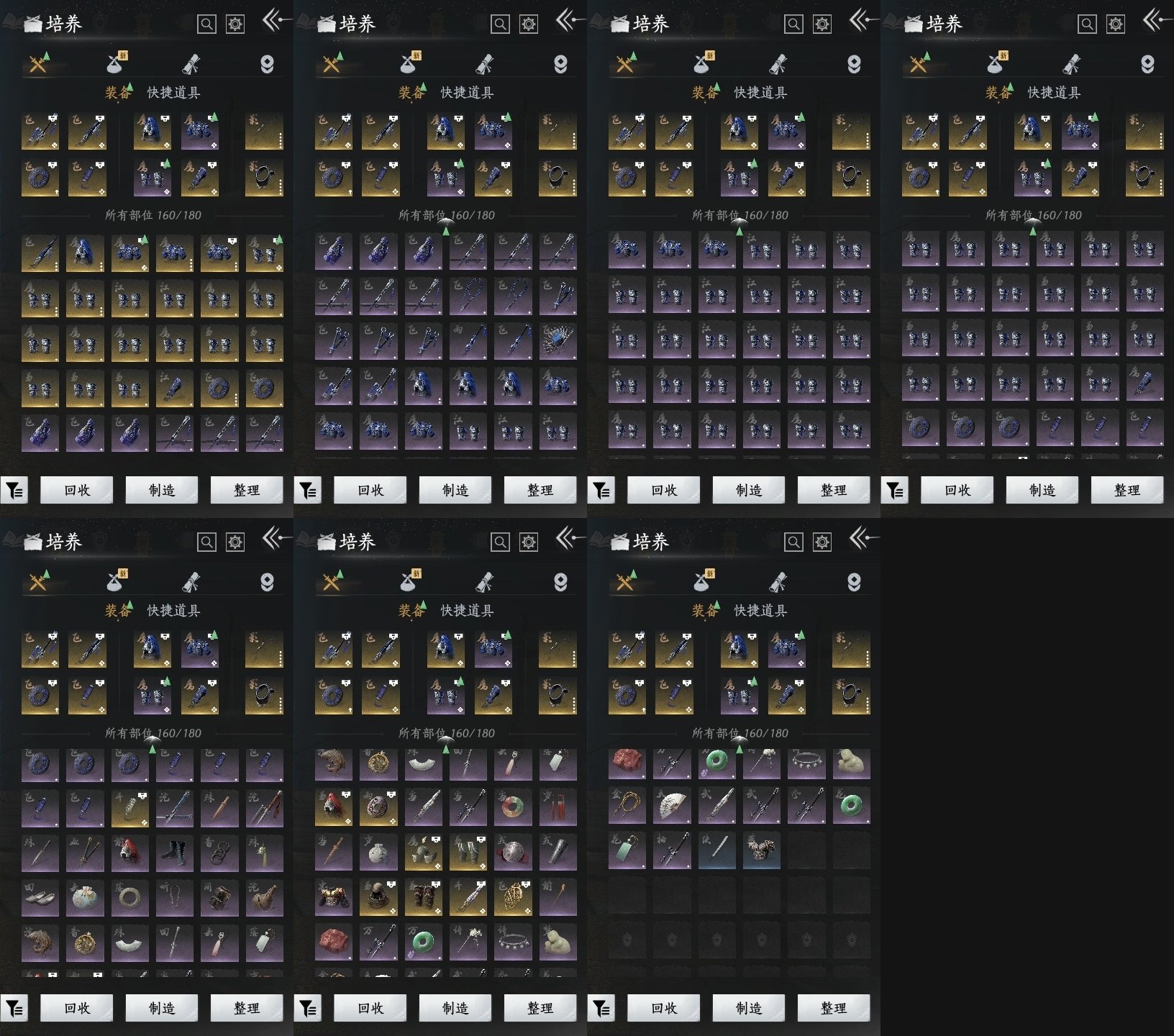Switch to 快捷道具 tab in the top-left panel
This screenshot has width=1174, height=1036.
coord(173,93)
